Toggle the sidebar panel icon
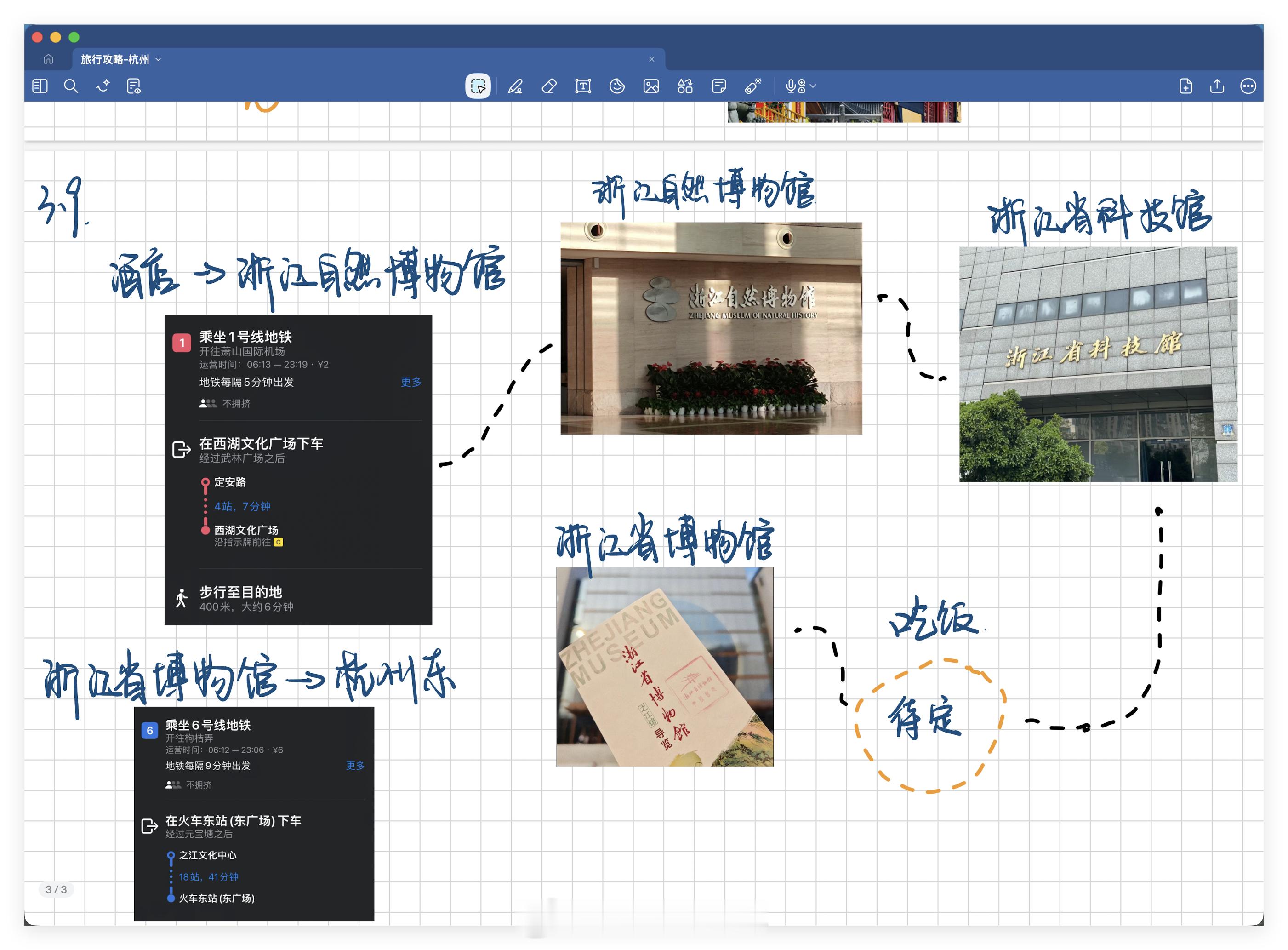1288x950 pixels. (x=40, y=86)
